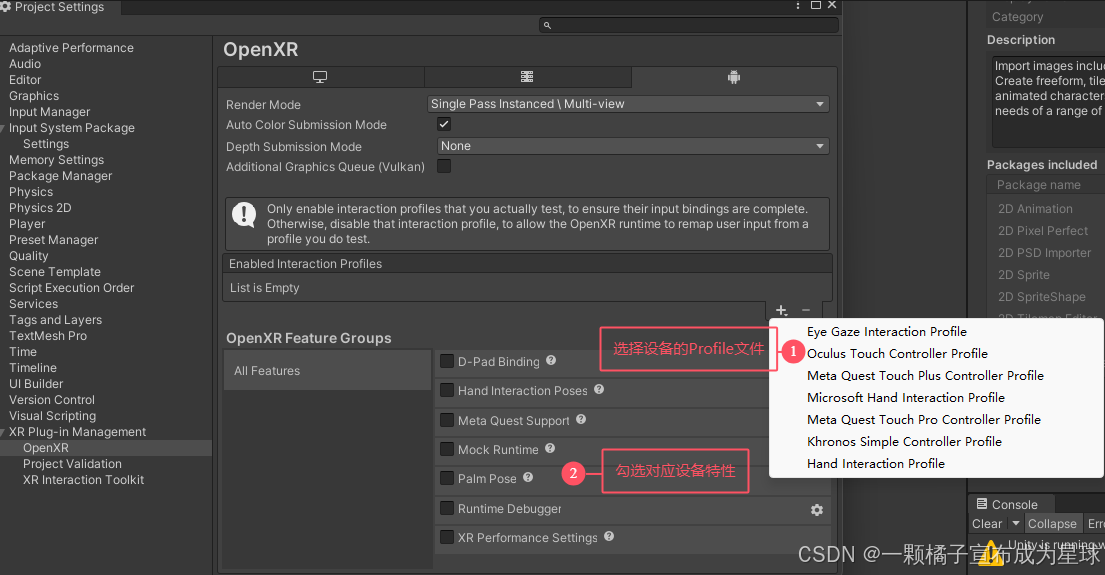Screen dimensions: 1105x575
Task: Open the Render Mode dropdown
Action: tap(628, 104)
